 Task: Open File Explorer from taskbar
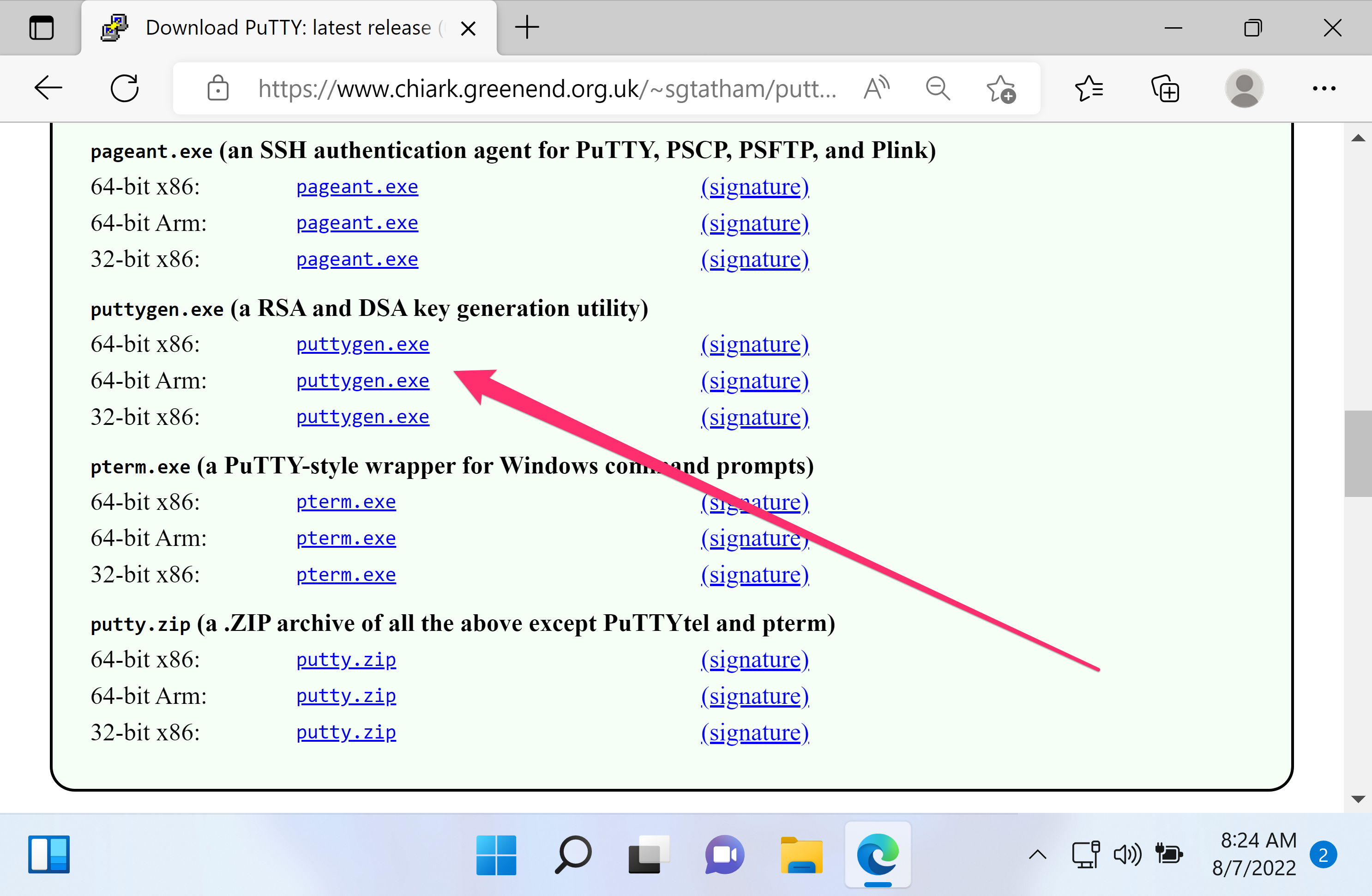[x=801, y=855]
